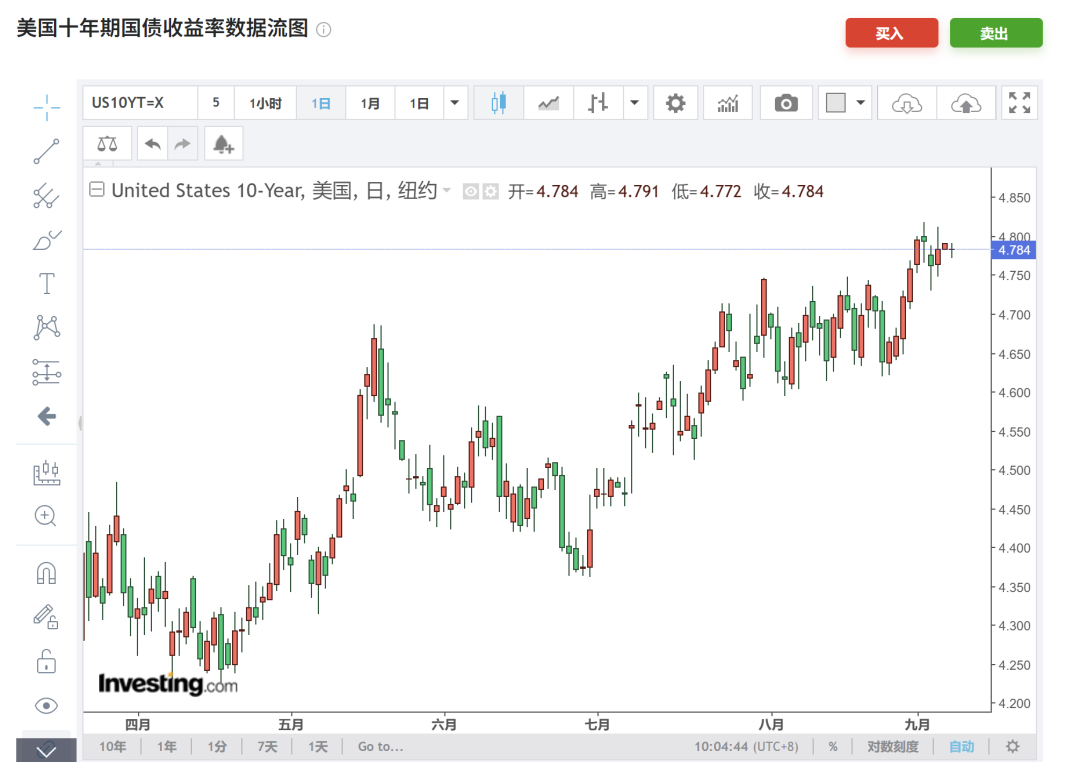Toggle the magnet snap mode

pos(46,573)
